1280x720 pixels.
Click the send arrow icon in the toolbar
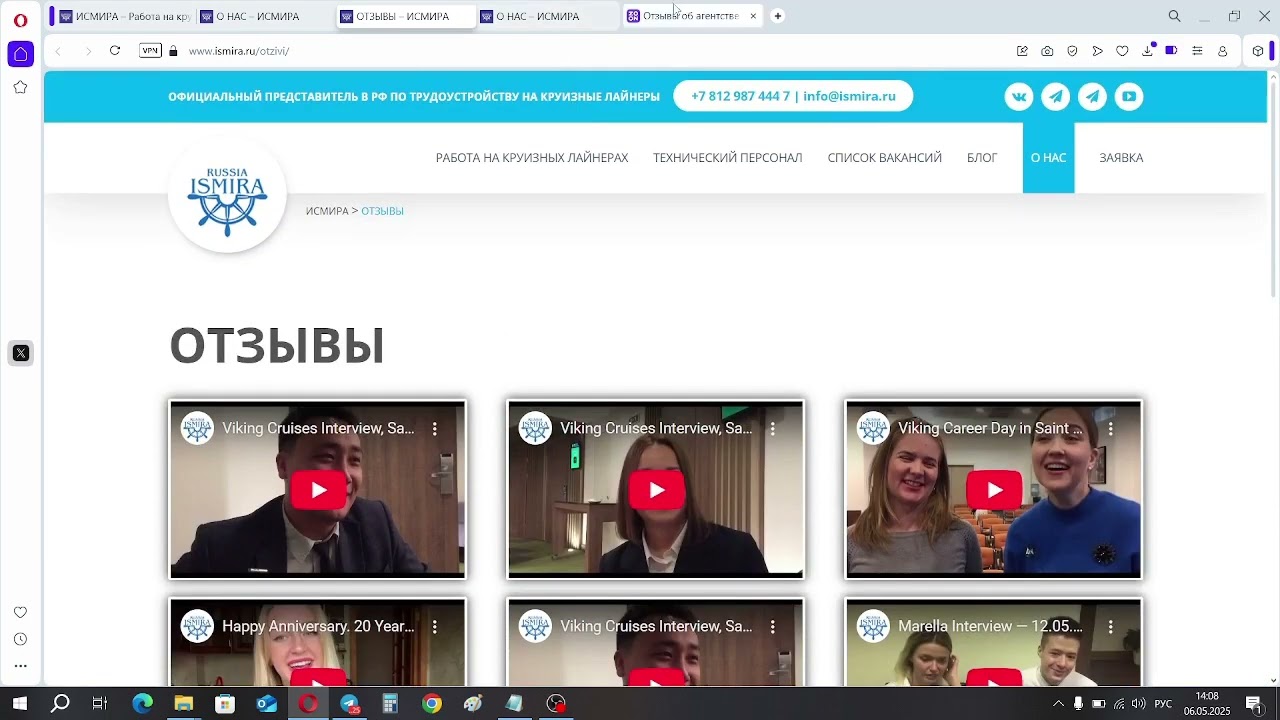click(x=1097, y=51)
